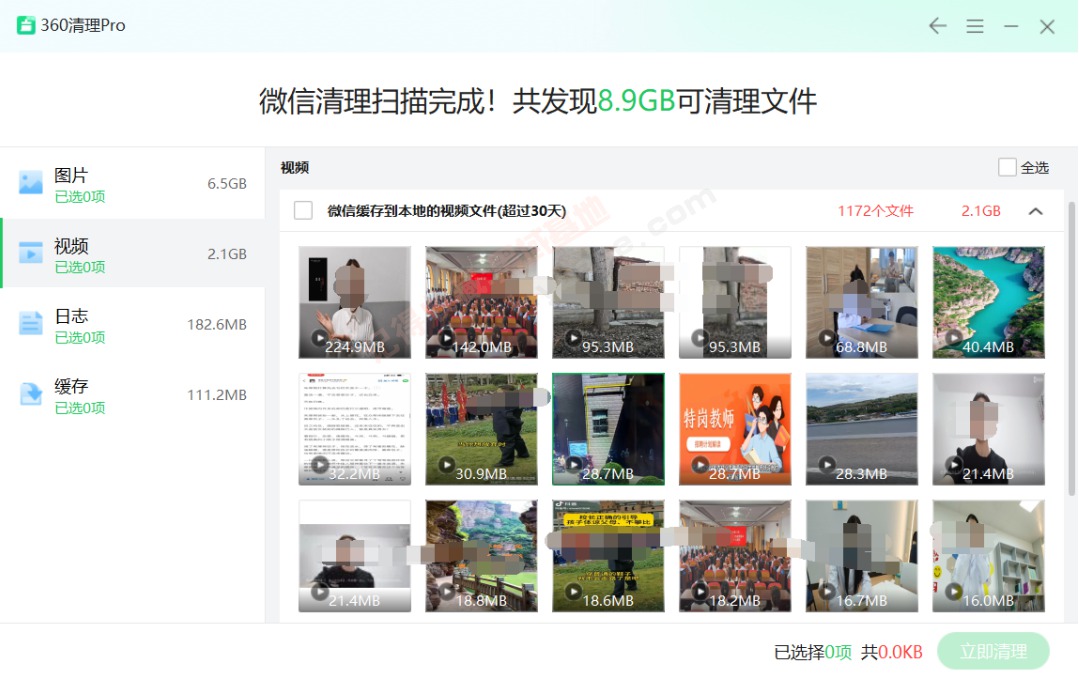
Task: Select the 16.0MB video thumbnail
Action: [x=988, y=556]
